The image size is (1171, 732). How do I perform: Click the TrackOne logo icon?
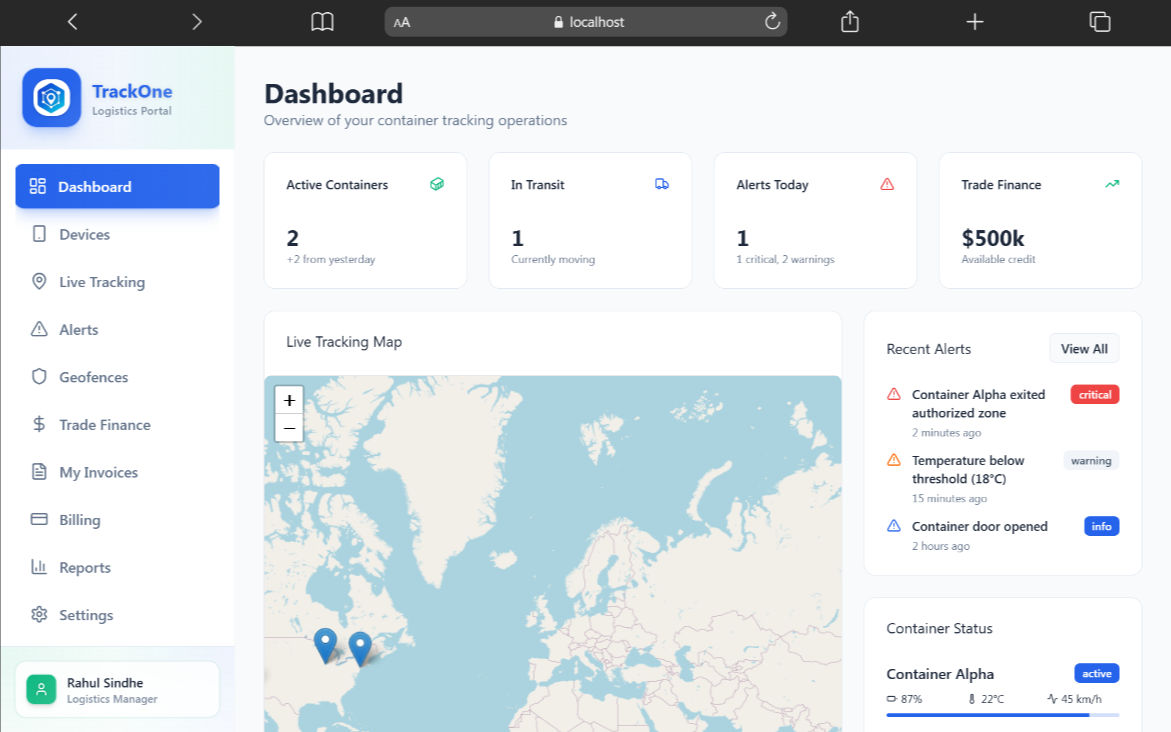click(52, 98)
